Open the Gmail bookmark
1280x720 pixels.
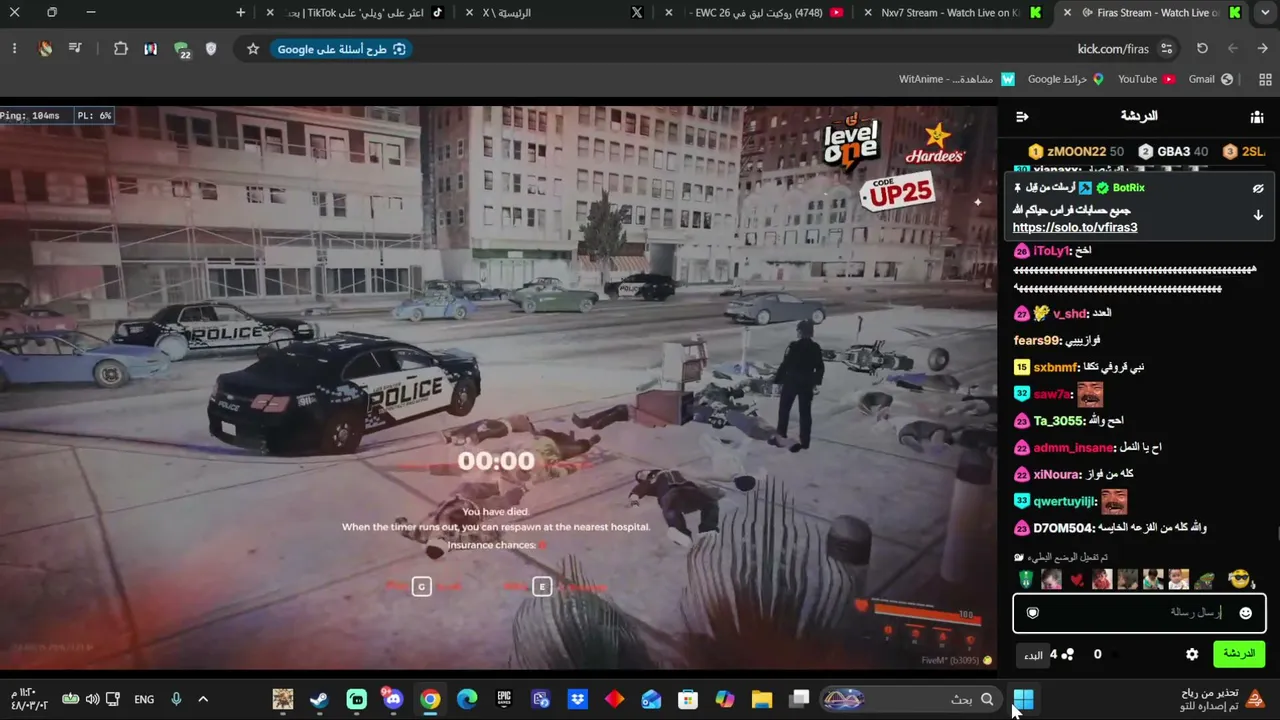pos(1210,79)
